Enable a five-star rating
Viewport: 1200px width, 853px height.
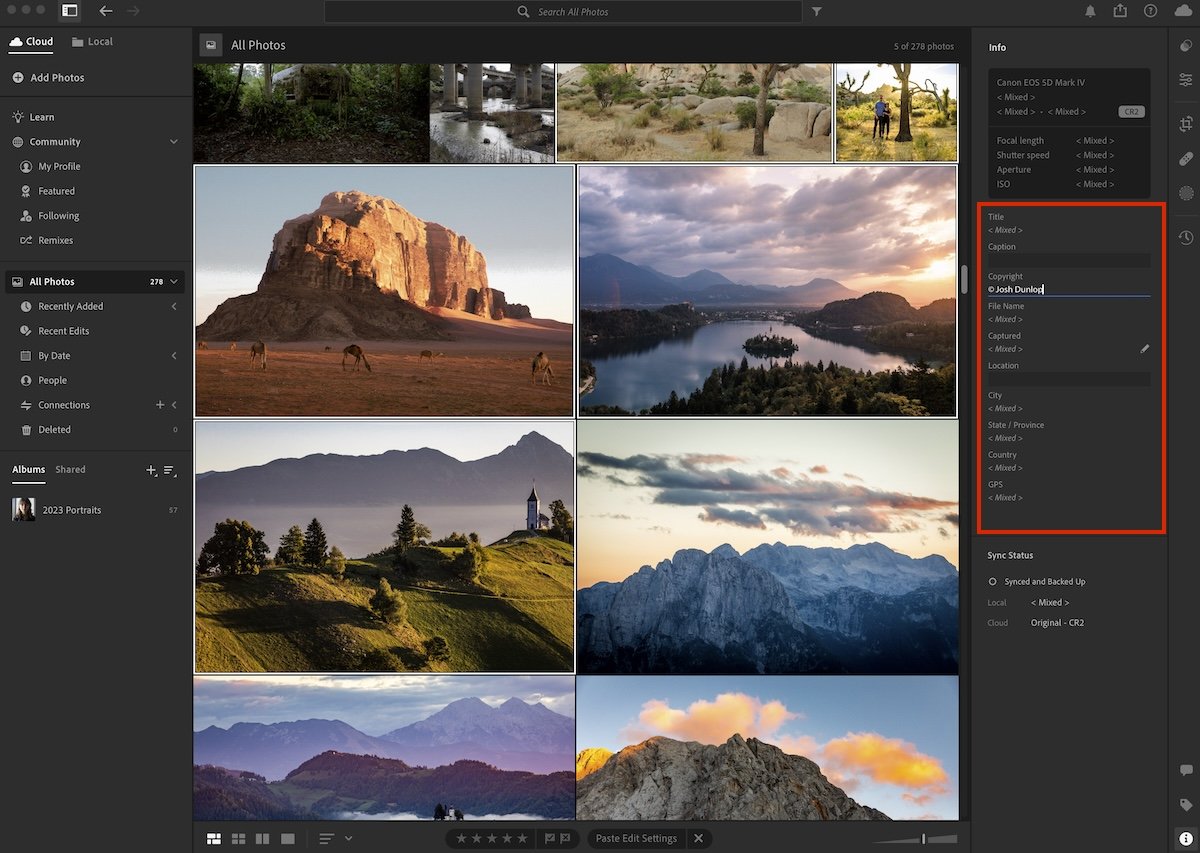pos(521,838)
